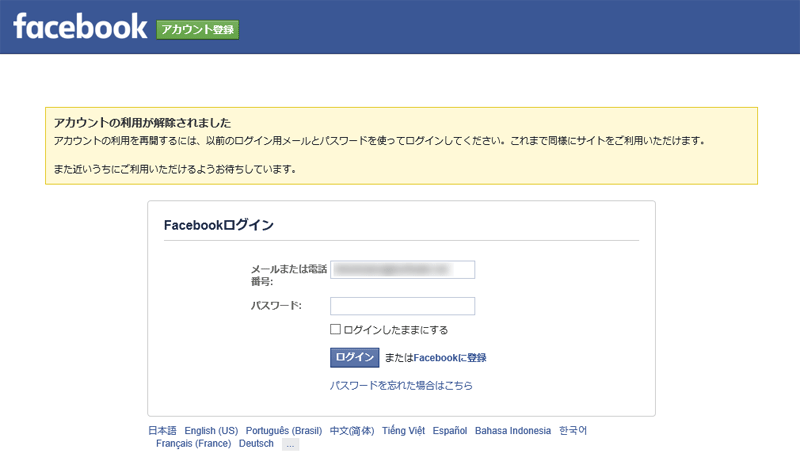
Task: Open the Facebookに登録 link
Action: click(x=449, y=358)
